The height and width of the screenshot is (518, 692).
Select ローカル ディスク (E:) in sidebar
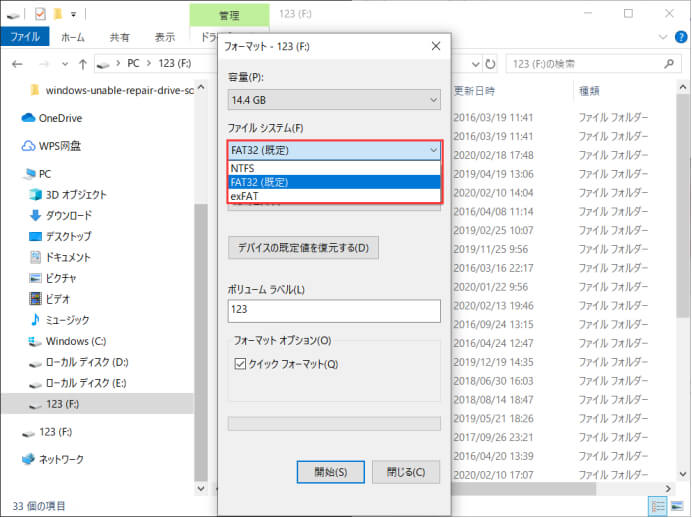(x=77, y=383)
